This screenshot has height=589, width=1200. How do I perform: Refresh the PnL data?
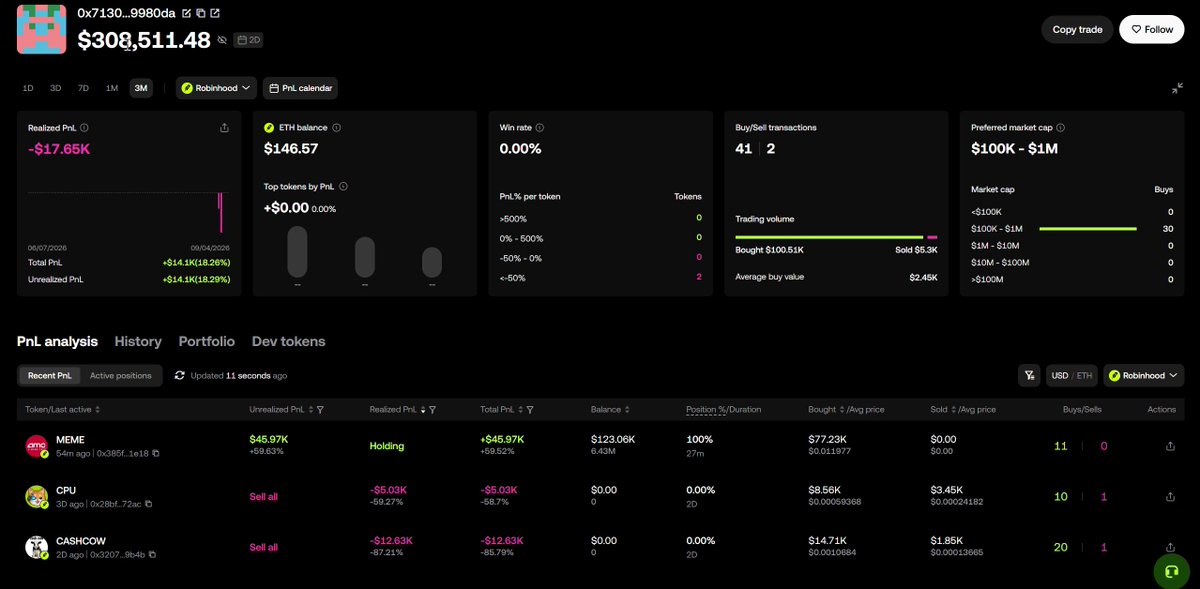pyautogui.click(x=179, y=375)
